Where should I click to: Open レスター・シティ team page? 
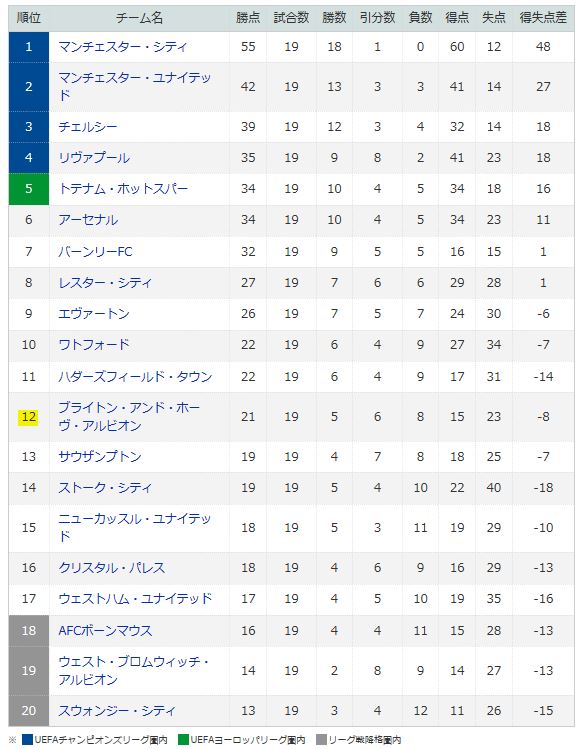[105, 282]
